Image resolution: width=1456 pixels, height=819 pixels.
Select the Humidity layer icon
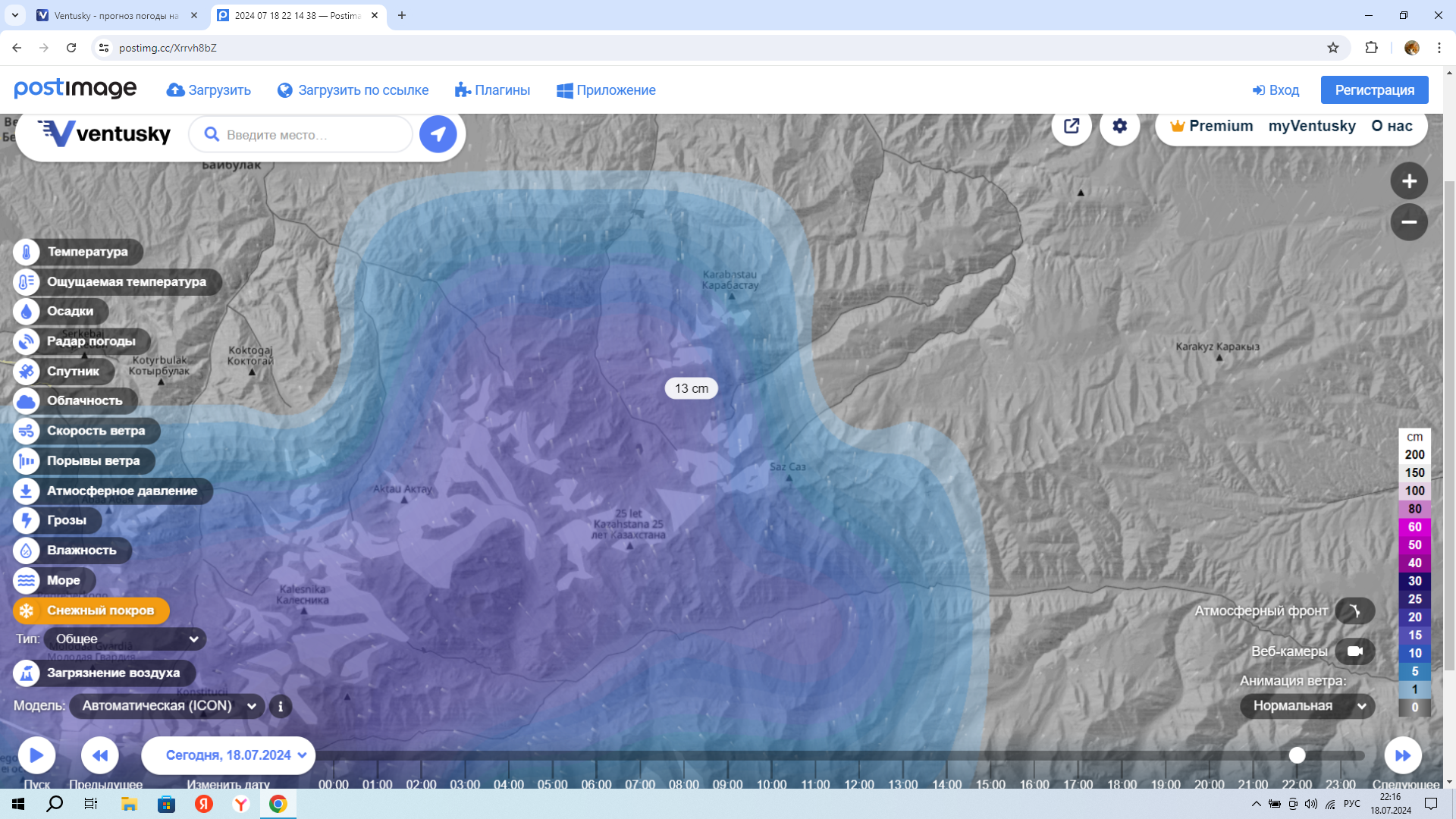[26, 551]
